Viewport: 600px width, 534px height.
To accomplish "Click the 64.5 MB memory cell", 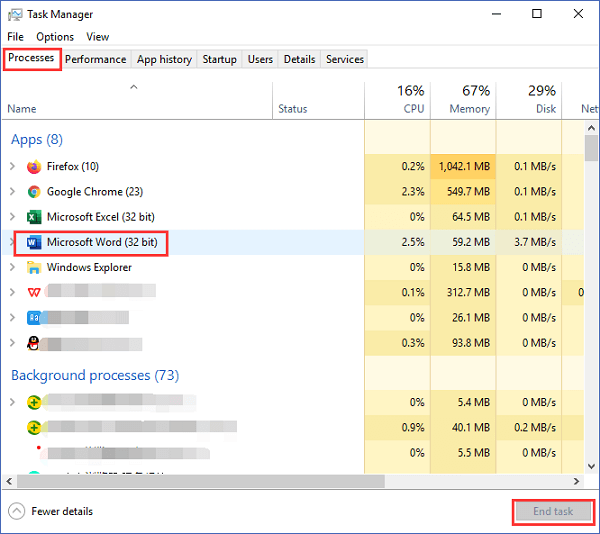I will (463, 217).
